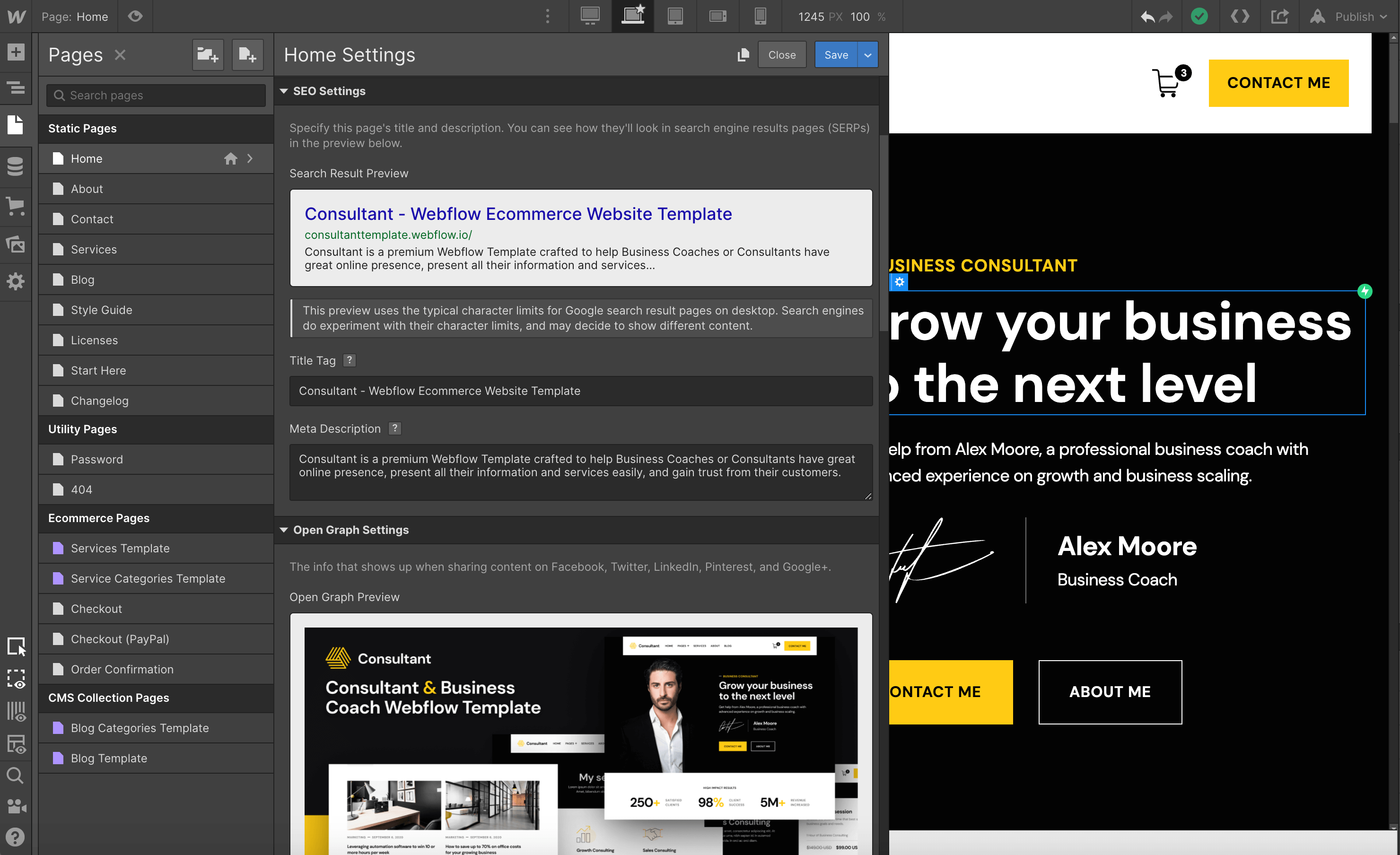Screen dimensions: 1400x855
Task: Toggle element edge visibility icon
Action: click(x=15, y=678)
